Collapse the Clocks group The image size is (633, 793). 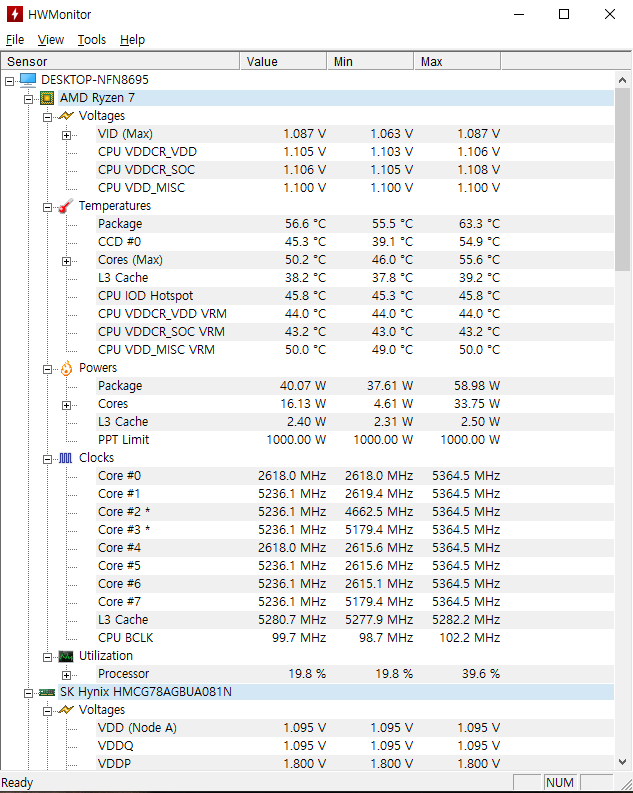[48, 459]
